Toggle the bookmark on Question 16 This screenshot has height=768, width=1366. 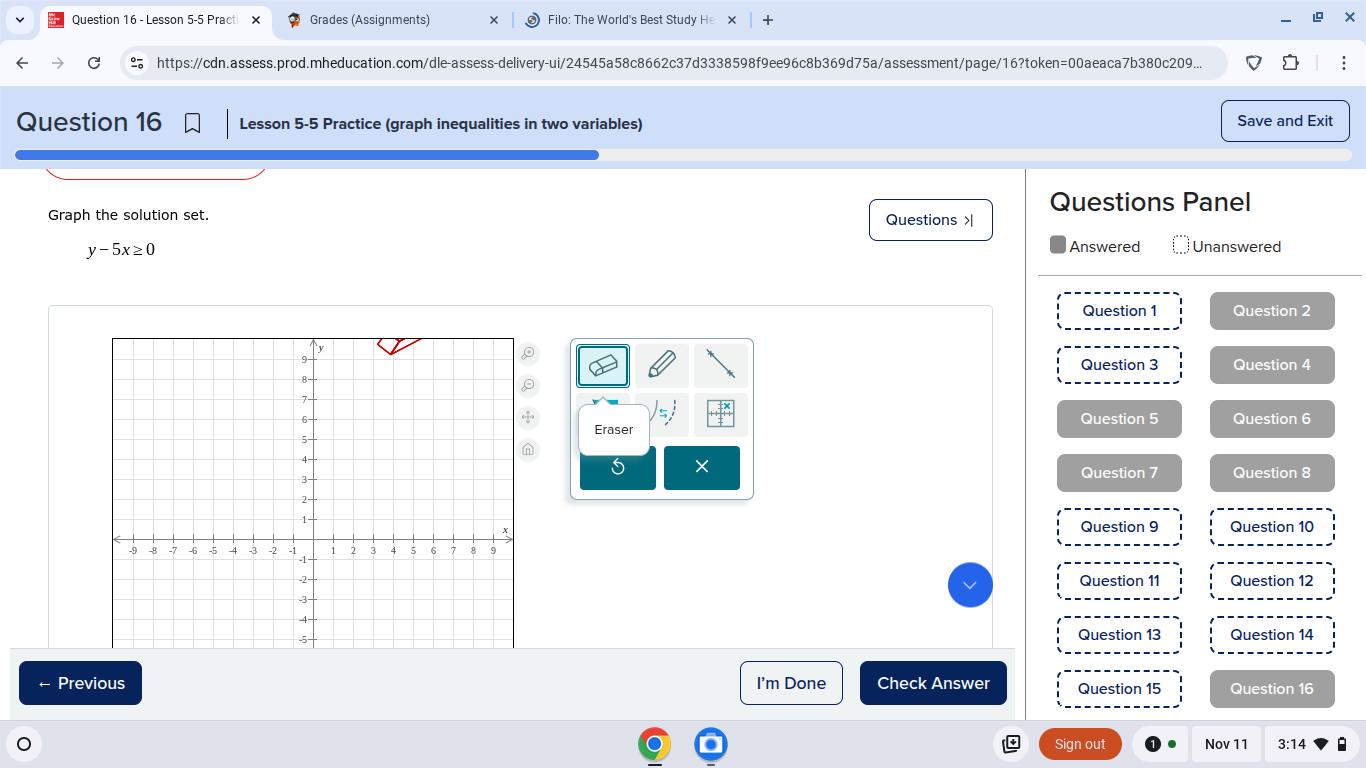192,121
